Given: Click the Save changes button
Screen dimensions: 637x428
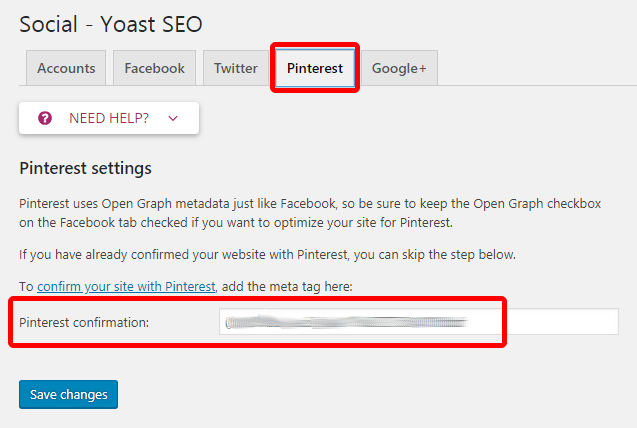Looking at the screenshot, I should pyautogui.click(x=68, y=394).
